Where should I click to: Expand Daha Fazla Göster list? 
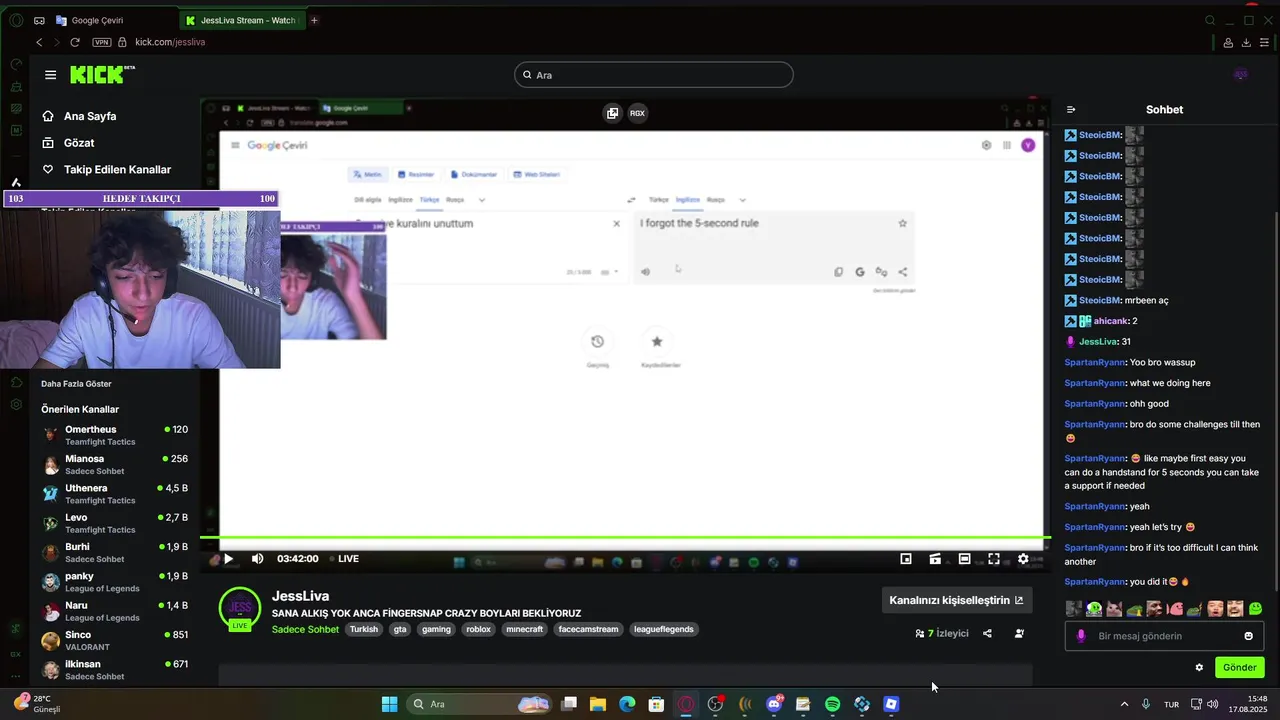coord(76,384)
